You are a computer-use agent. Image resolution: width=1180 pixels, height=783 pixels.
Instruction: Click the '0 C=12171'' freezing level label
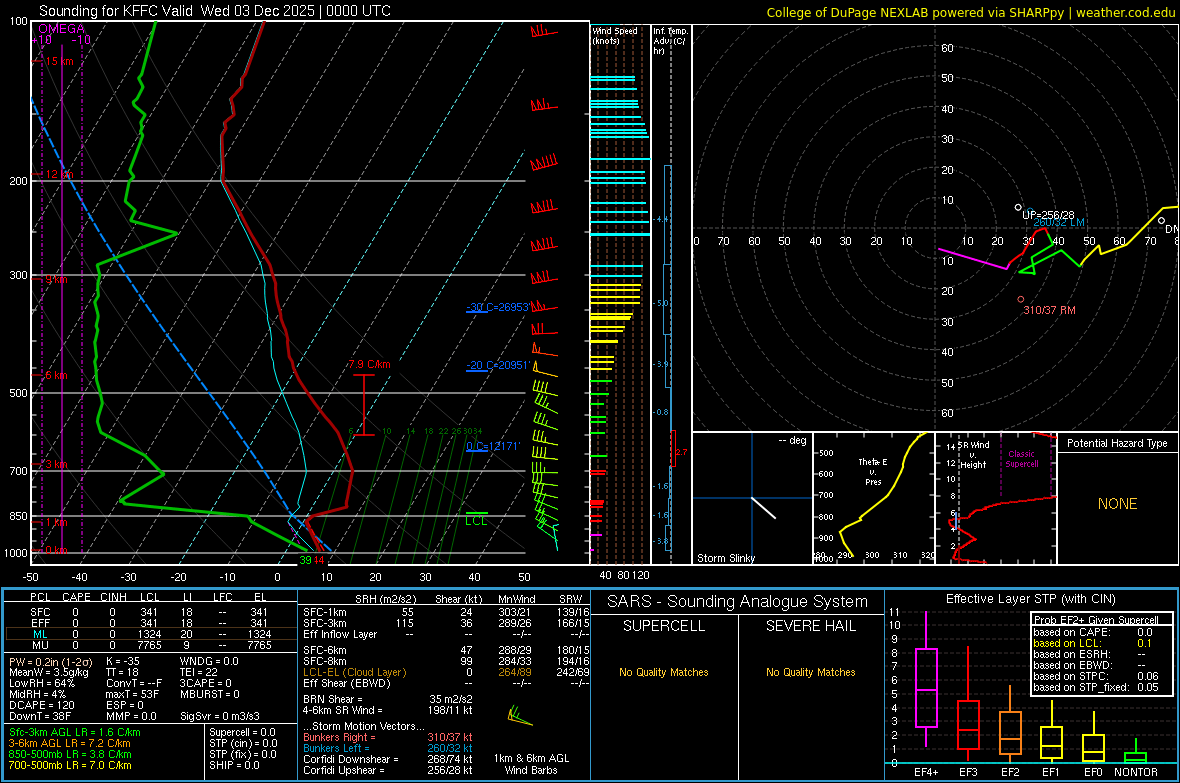click(x=493, y=446)
